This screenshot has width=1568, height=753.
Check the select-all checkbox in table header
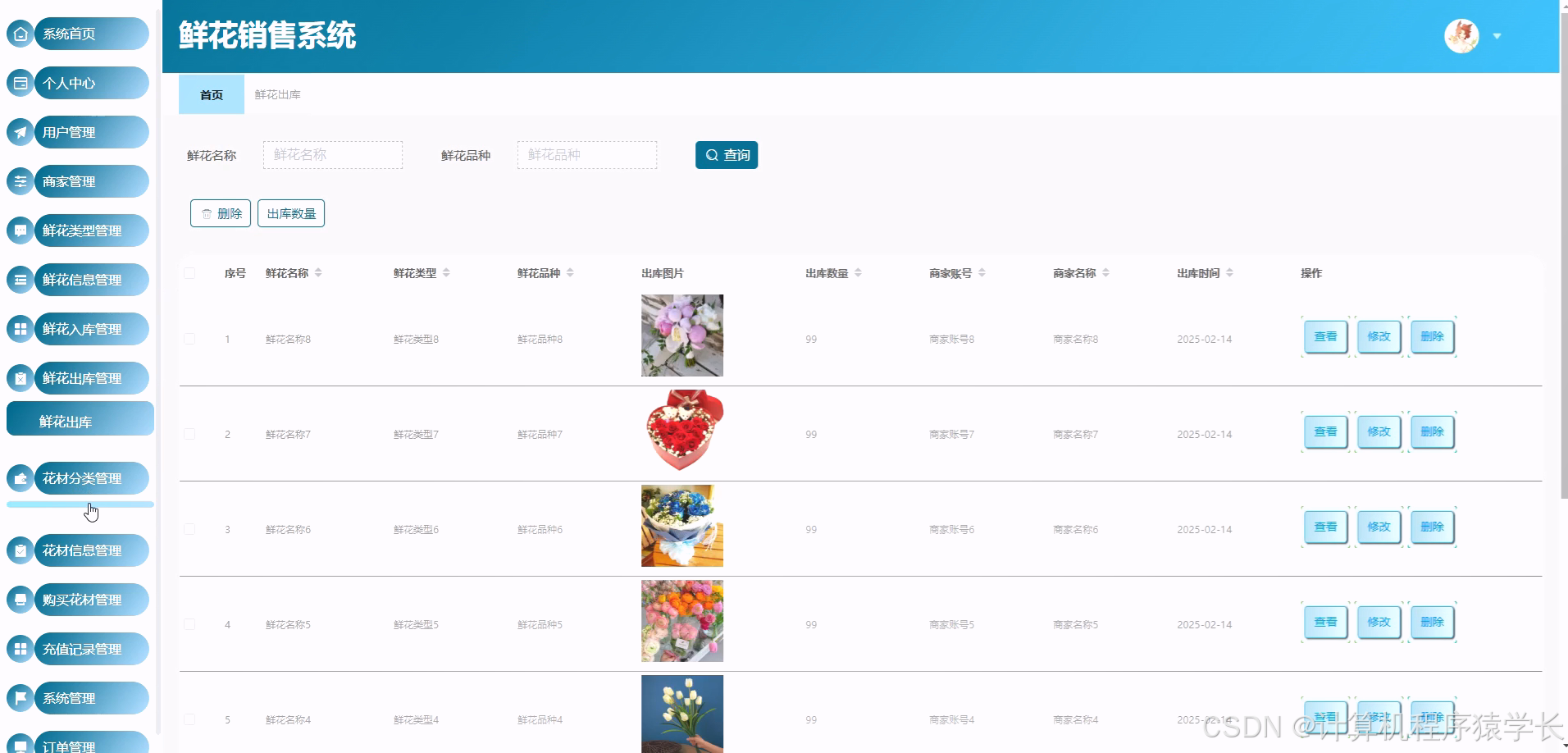(x=189, y=273)
